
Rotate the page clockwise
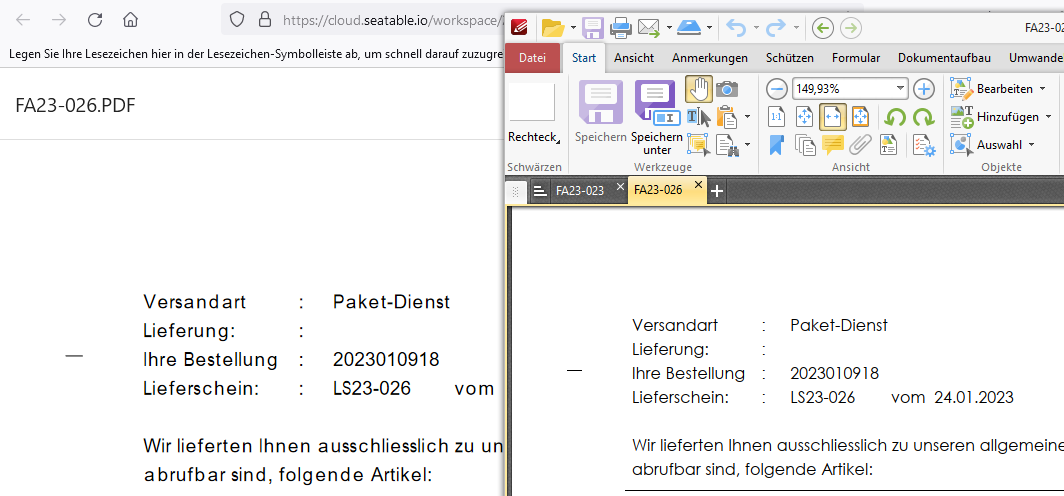923,118
